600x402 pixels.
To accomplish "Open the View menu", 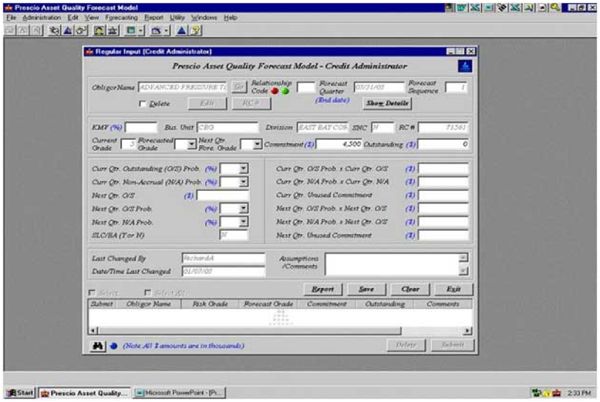I will (91, 18).
